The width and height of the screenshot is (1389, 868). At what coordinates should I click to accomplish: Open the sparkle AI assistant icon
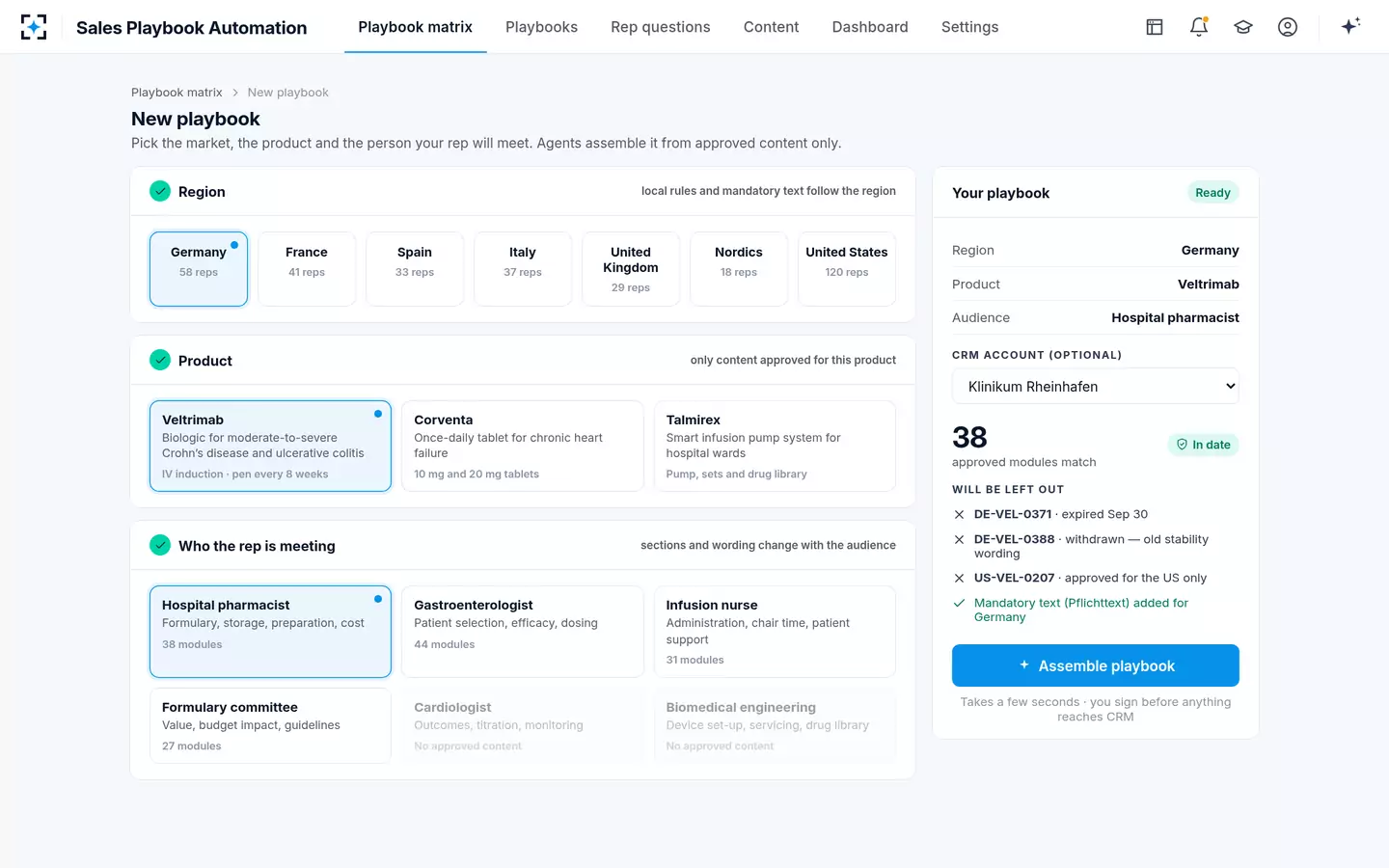click(1350, 26)
